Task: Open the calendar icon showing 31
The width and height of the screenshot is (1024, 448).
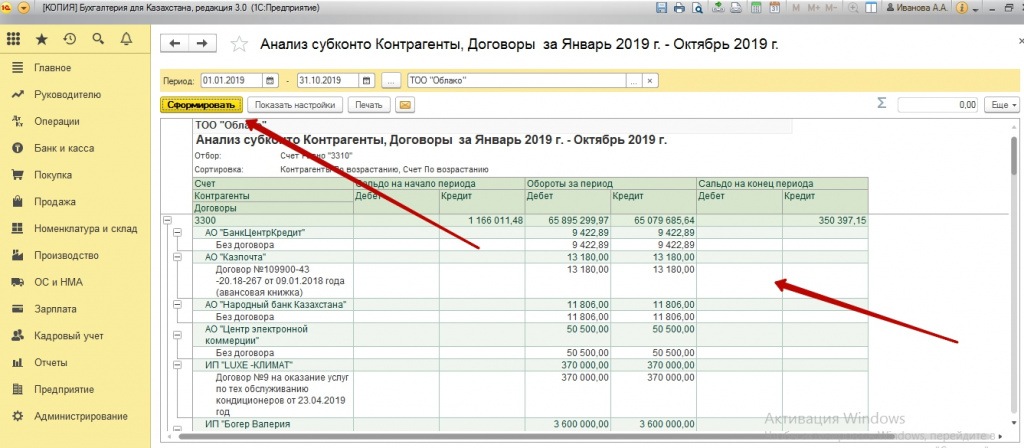Action: [775, 8]
